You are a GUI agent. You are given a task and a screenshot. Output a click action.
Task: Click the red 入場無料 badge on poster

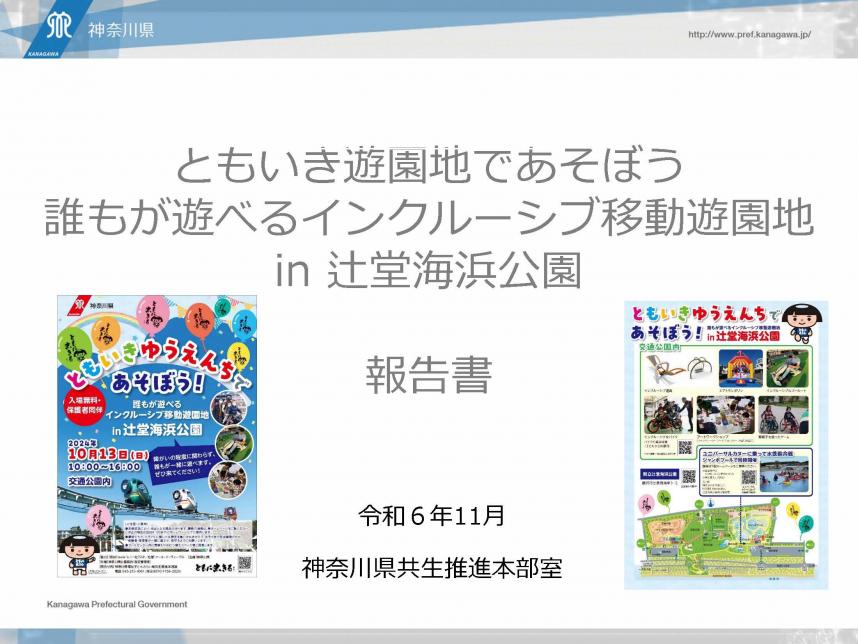[80, 403]
